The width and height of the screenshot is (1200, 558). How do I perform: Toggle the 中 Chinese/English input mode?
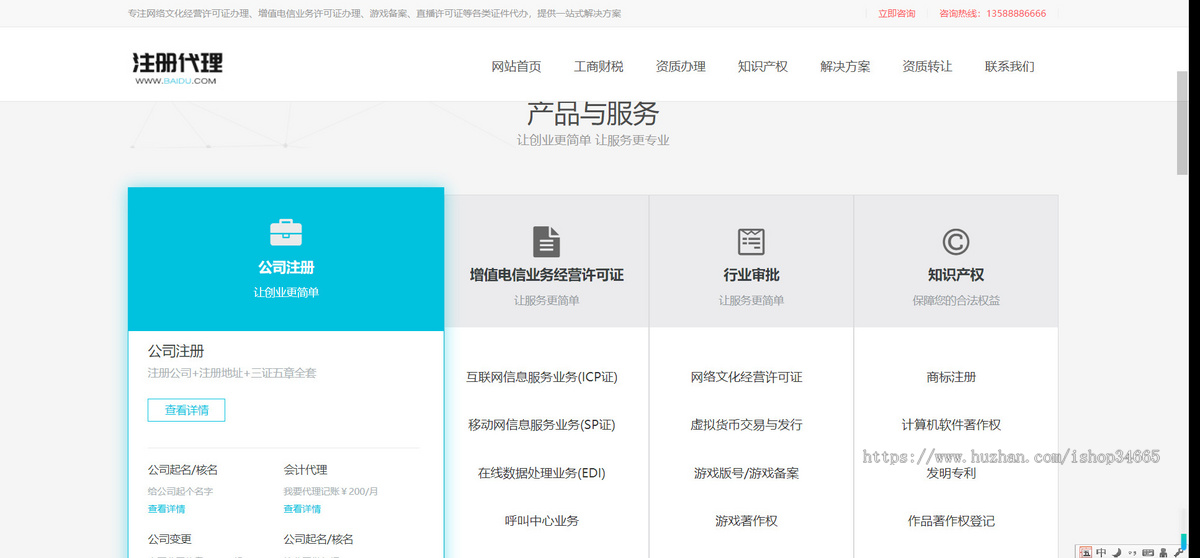(x=1101, y=551)
